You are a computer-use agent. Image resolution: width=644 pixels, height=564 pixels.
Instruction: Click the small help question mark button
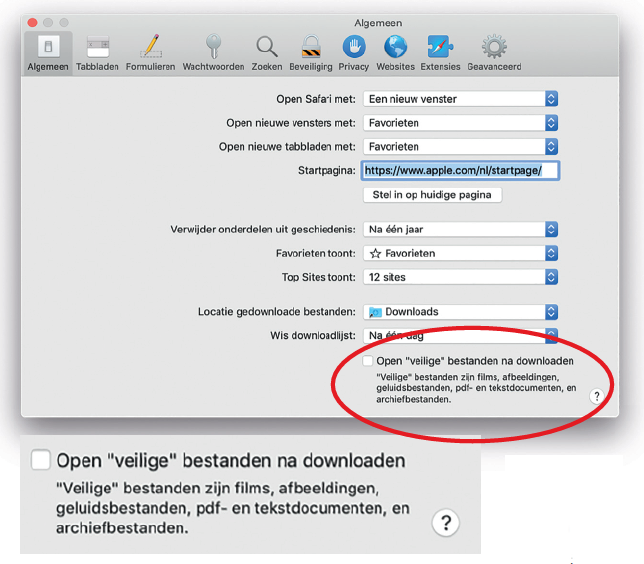click(596, 396)
